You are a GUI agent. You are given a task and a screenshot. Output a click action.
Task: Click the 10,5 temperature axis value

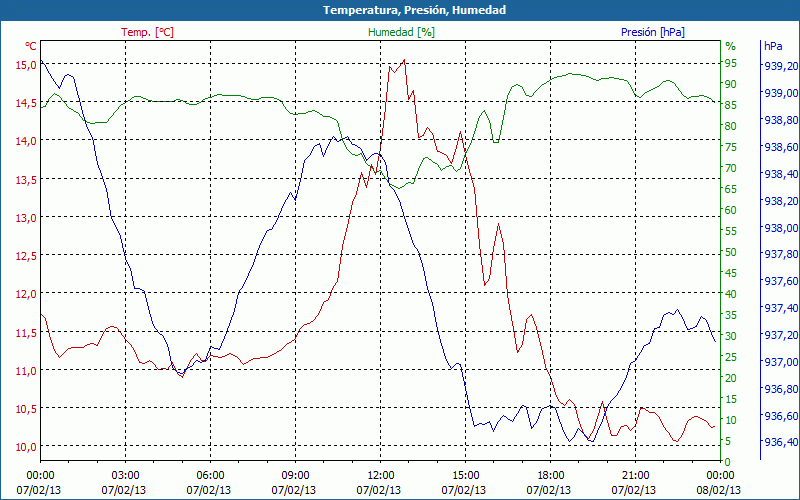coord(27,409)
